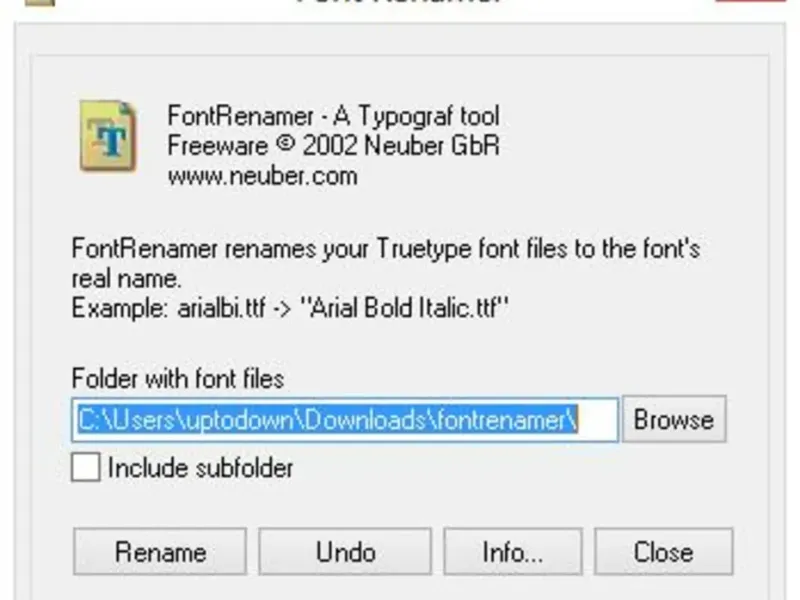Click 'FontRenamer - A Typograf tool' heading

(333, 116)
